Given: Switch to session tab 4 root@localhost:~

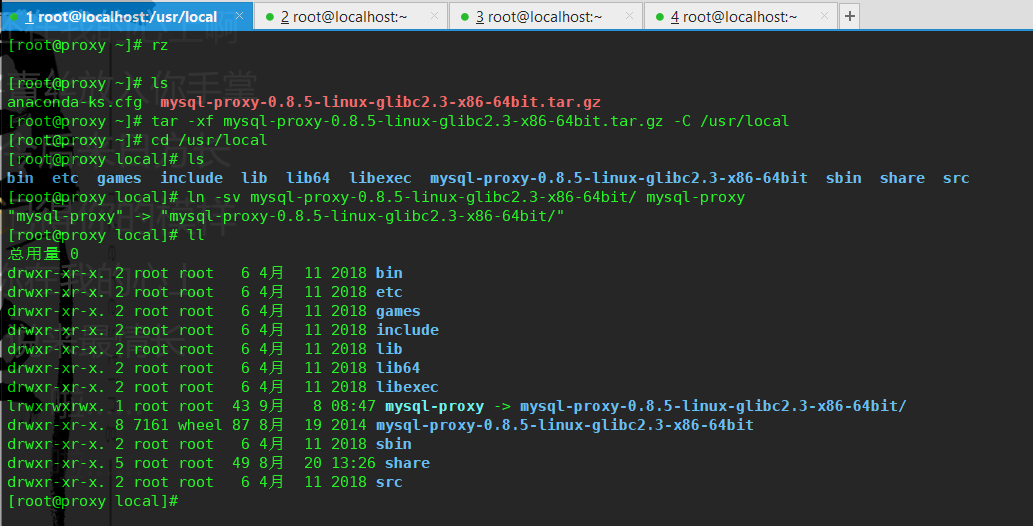Looking at the screenshot, I should (740, 16).
